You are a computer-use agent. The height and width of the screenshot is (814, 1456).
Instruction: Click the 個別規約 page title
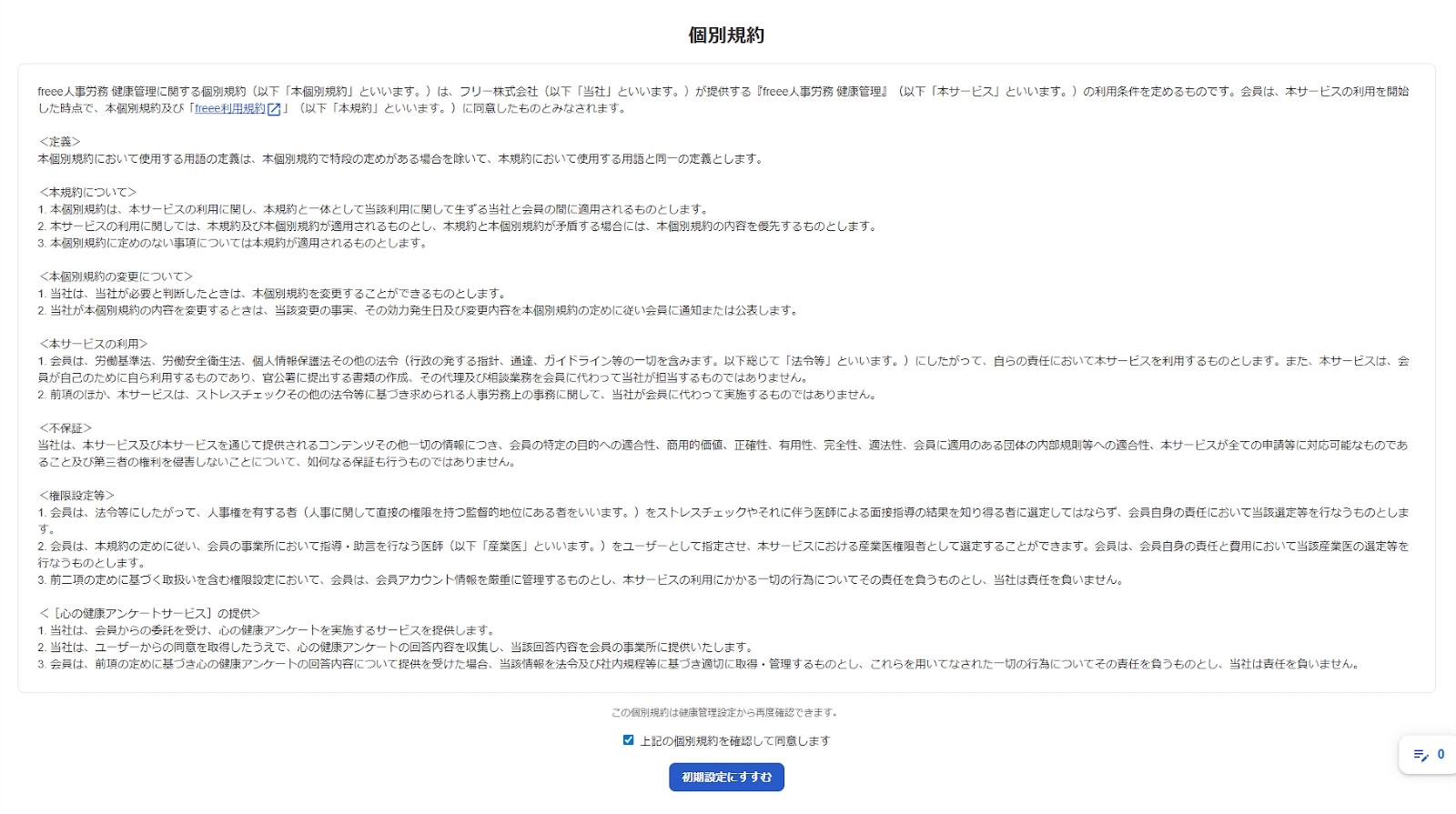click(726, 35)
